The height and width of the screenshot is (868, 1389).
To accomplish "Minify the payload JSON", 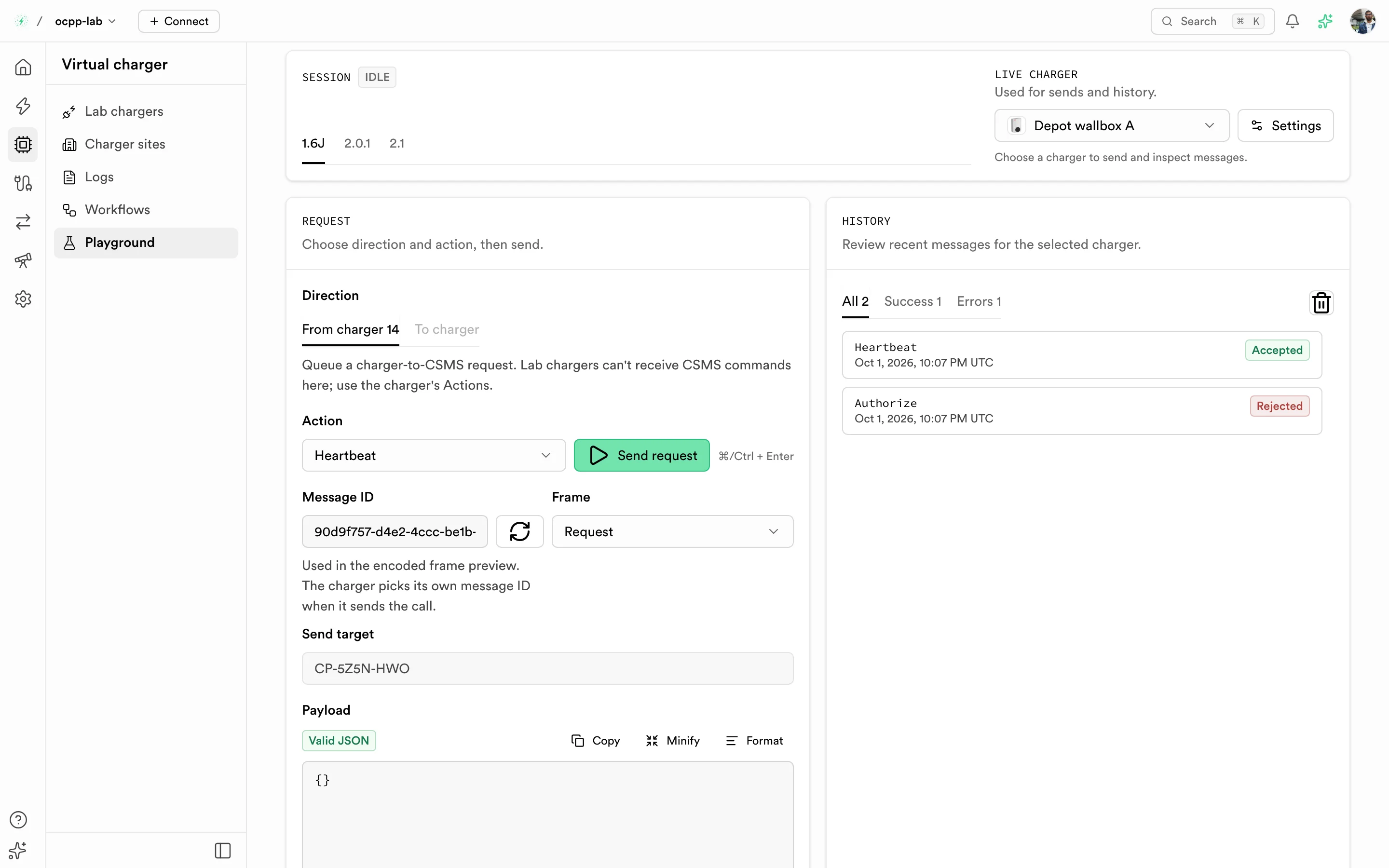I will pyautogui.click(x=673, y=741).
